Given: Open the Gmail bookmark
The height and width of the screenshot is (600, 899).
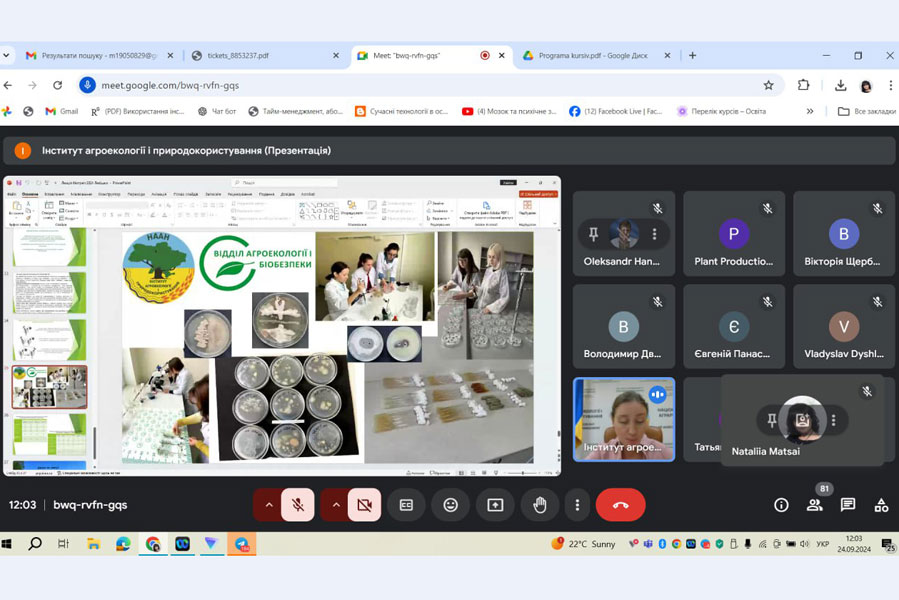Looking at the screenshot, I should 61,111.
